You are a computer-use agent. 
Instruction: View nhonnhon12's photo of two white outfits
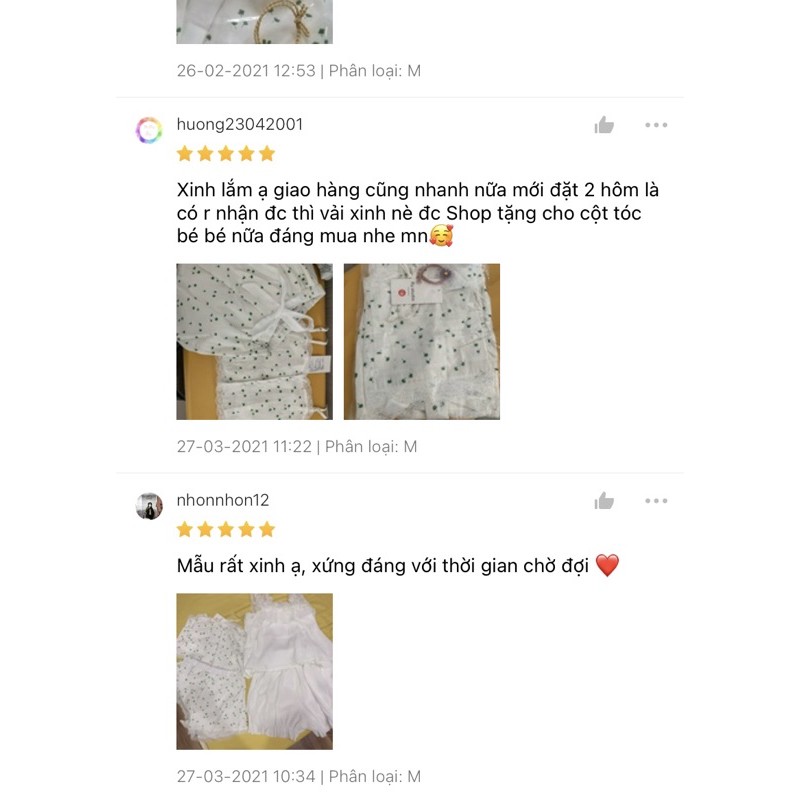(x=255, y=671)
